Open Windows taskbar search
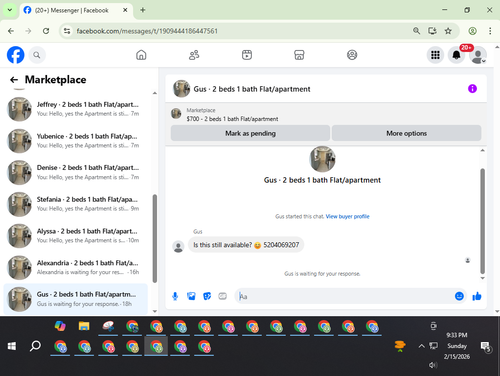This screenshot has width=500, height=376. pyautogui.click(x=35, y=346)
